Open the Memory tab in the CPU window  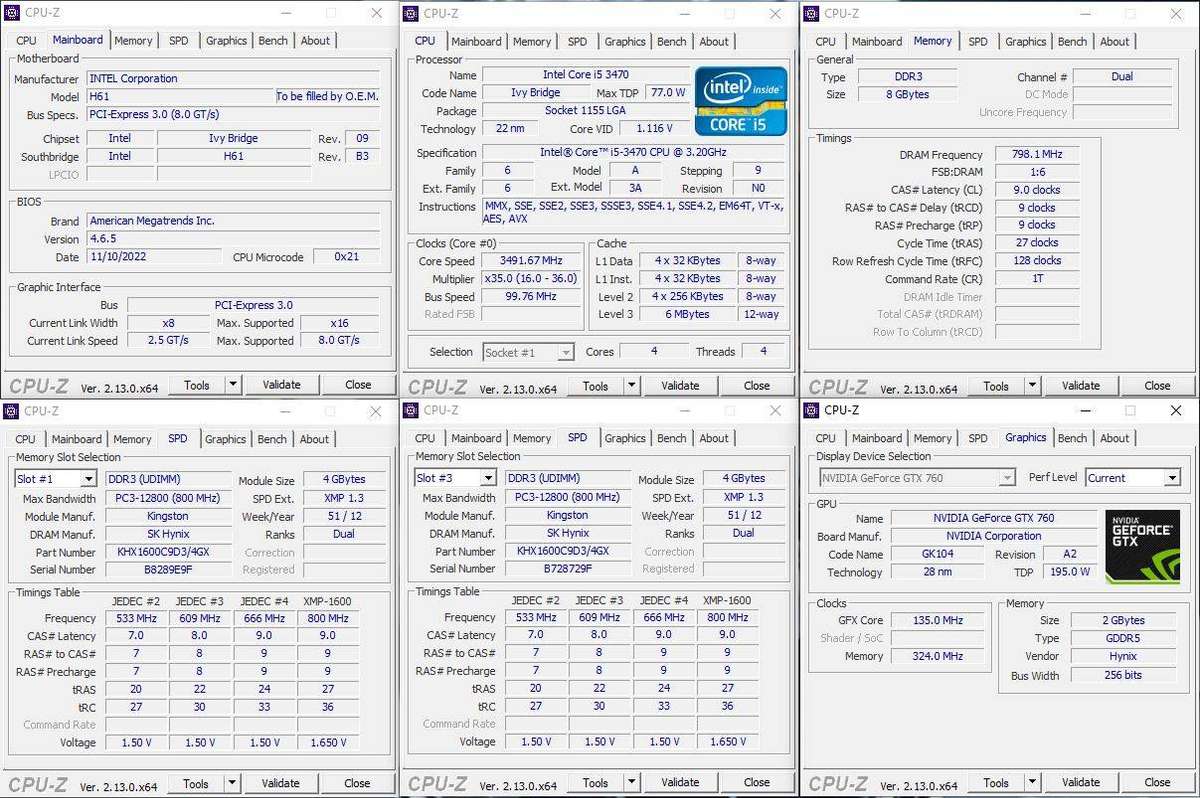[x=532, y=41]
